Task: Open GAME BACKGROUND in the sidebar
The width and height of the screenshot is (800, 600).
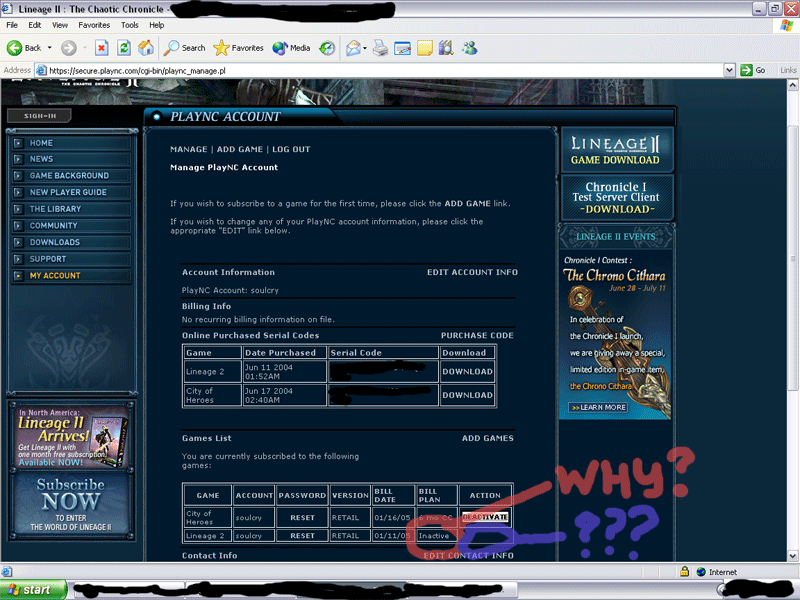Action: pos(71,176)
